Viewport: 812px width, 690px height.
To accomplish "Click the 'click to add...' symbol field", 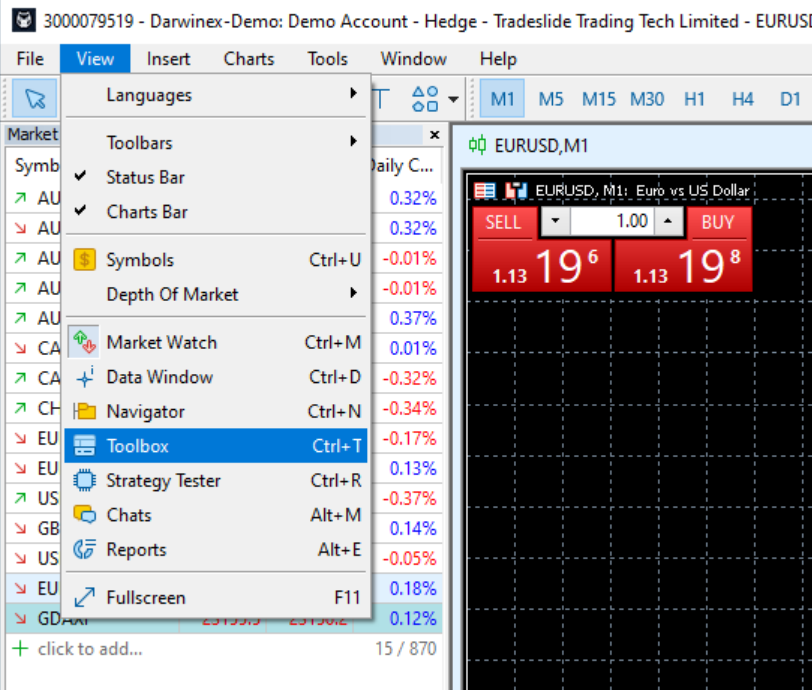I will coord(90,649).
